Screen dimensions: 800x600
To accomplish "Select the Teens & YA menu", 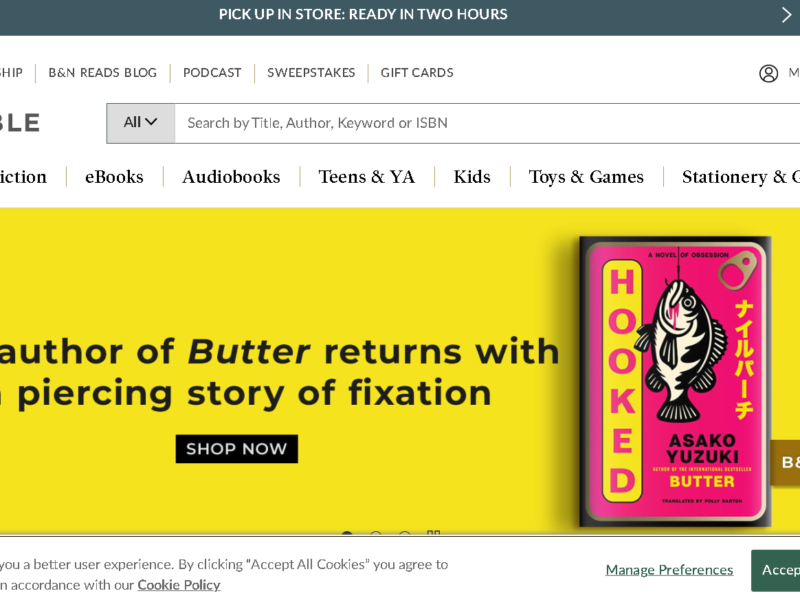I will pyautogui.click(x=366, y=177).
